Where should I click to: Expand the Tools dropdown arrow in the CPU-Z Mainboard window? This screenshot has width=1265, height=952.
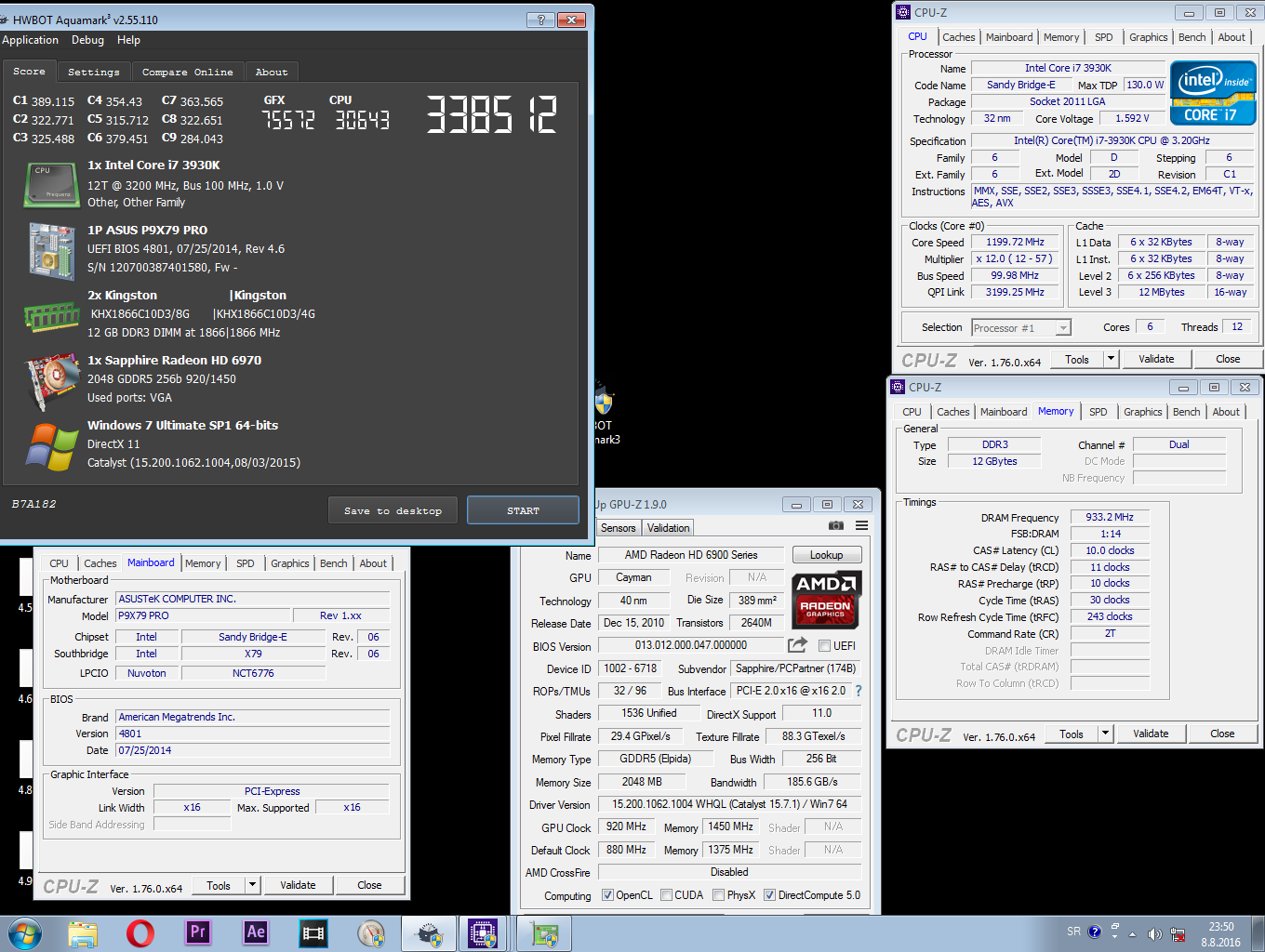(252, 885)
